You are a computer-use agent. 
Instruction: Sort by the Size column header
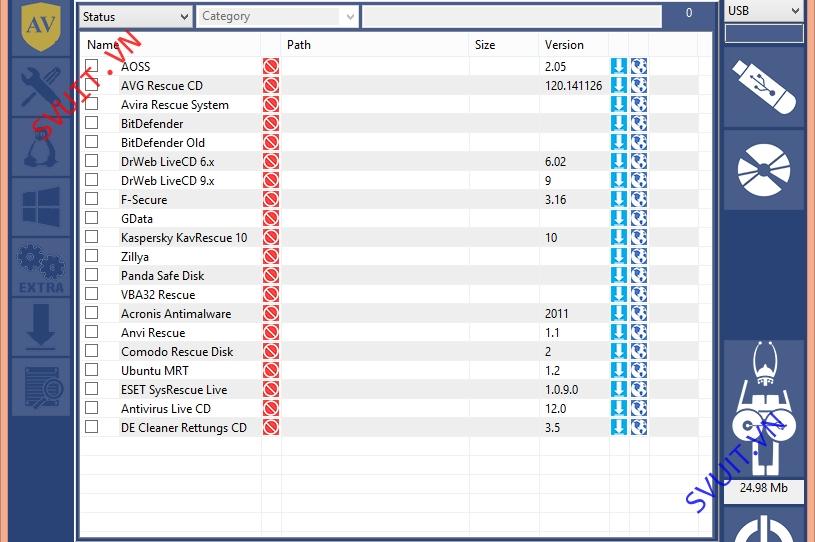pos(485,45)
